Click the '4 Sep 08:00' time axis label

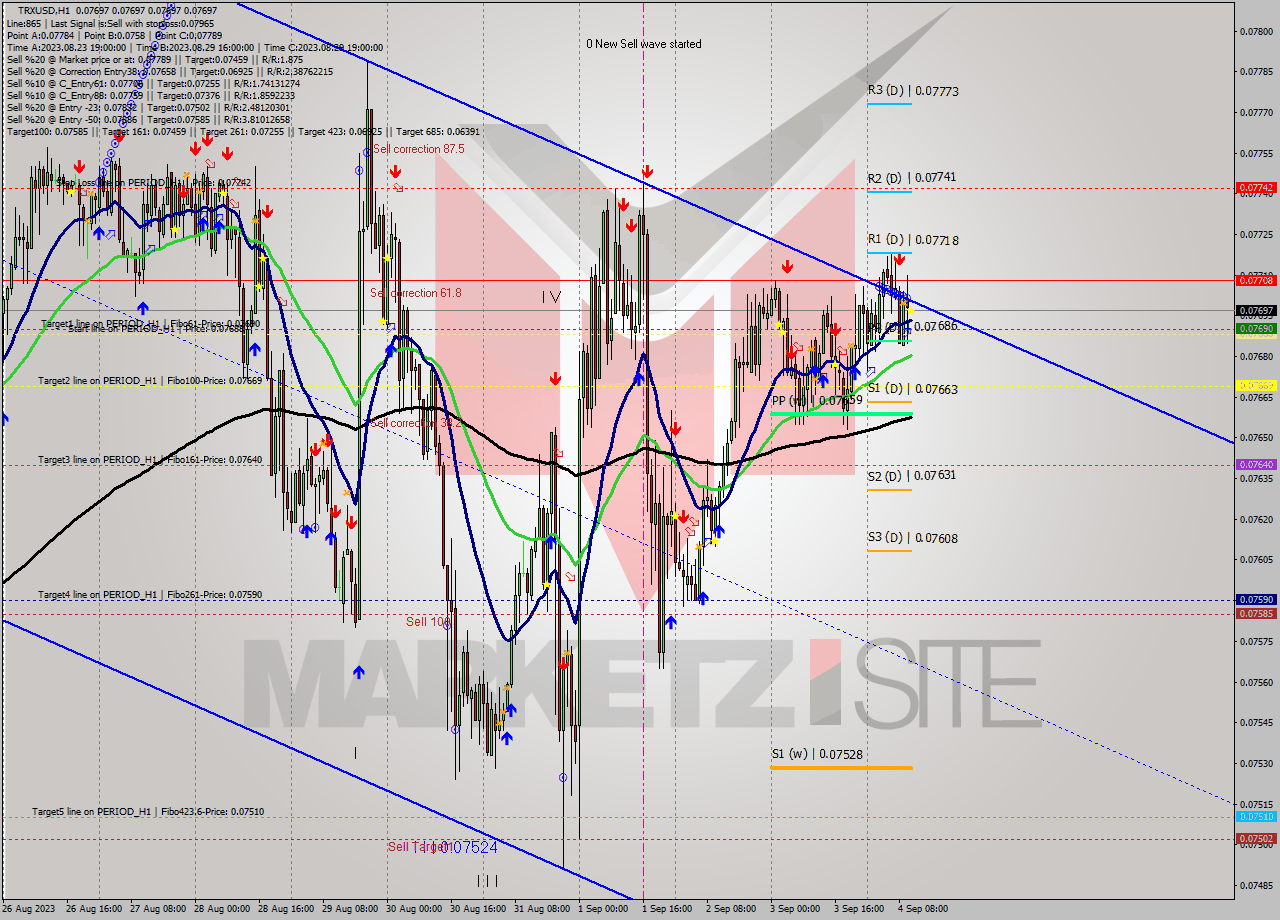pyautogui.click(x=923, y=909)
